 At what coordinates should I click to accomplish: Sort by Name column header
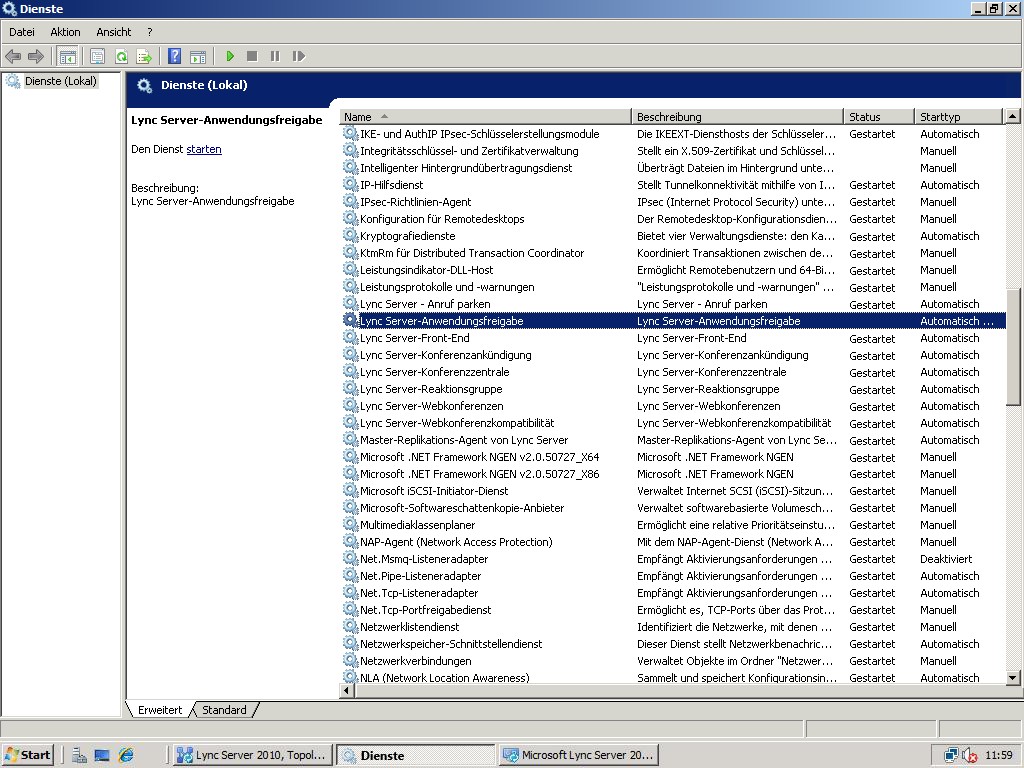click(x=485, y=117)
